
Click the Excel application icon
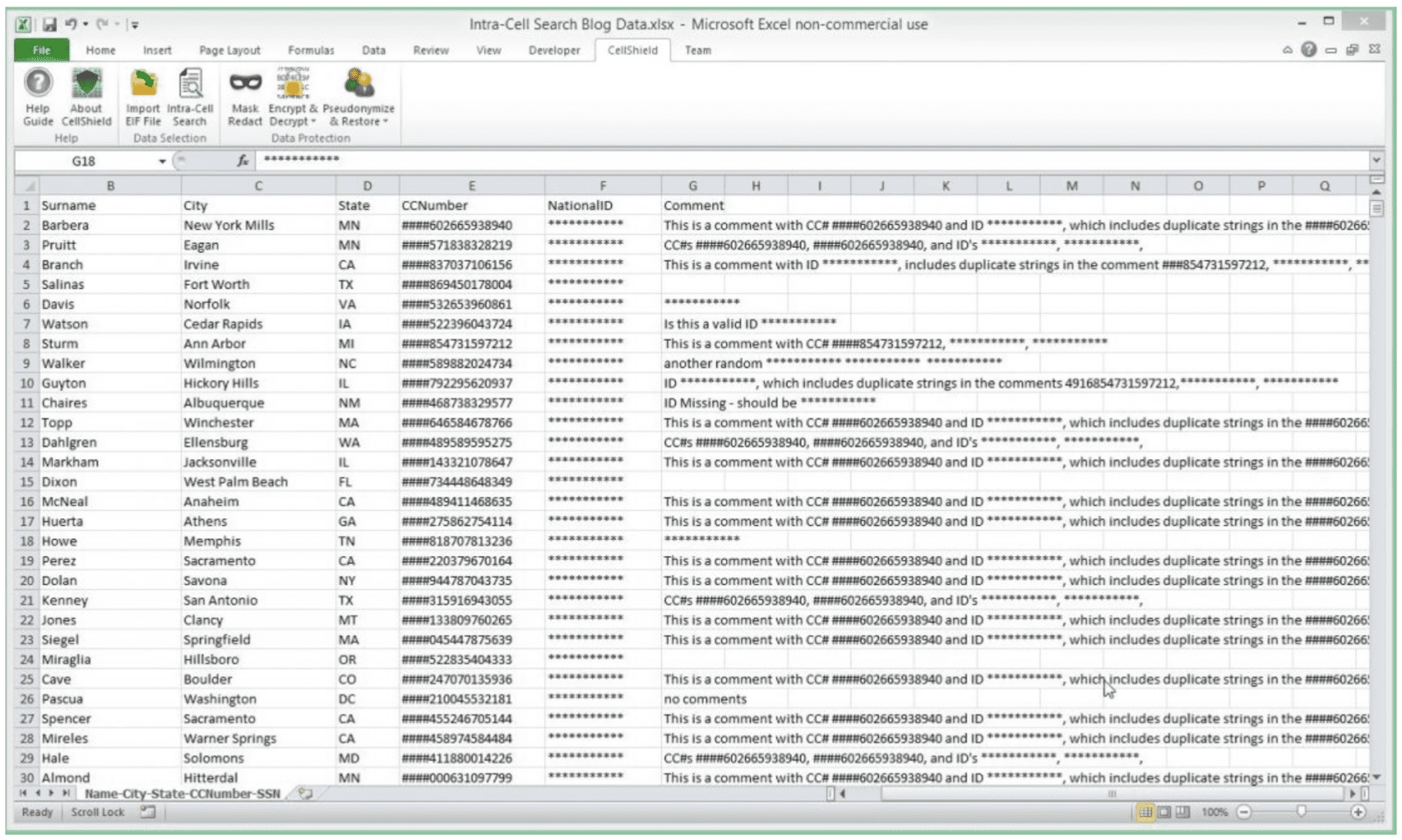coord(24,25)
